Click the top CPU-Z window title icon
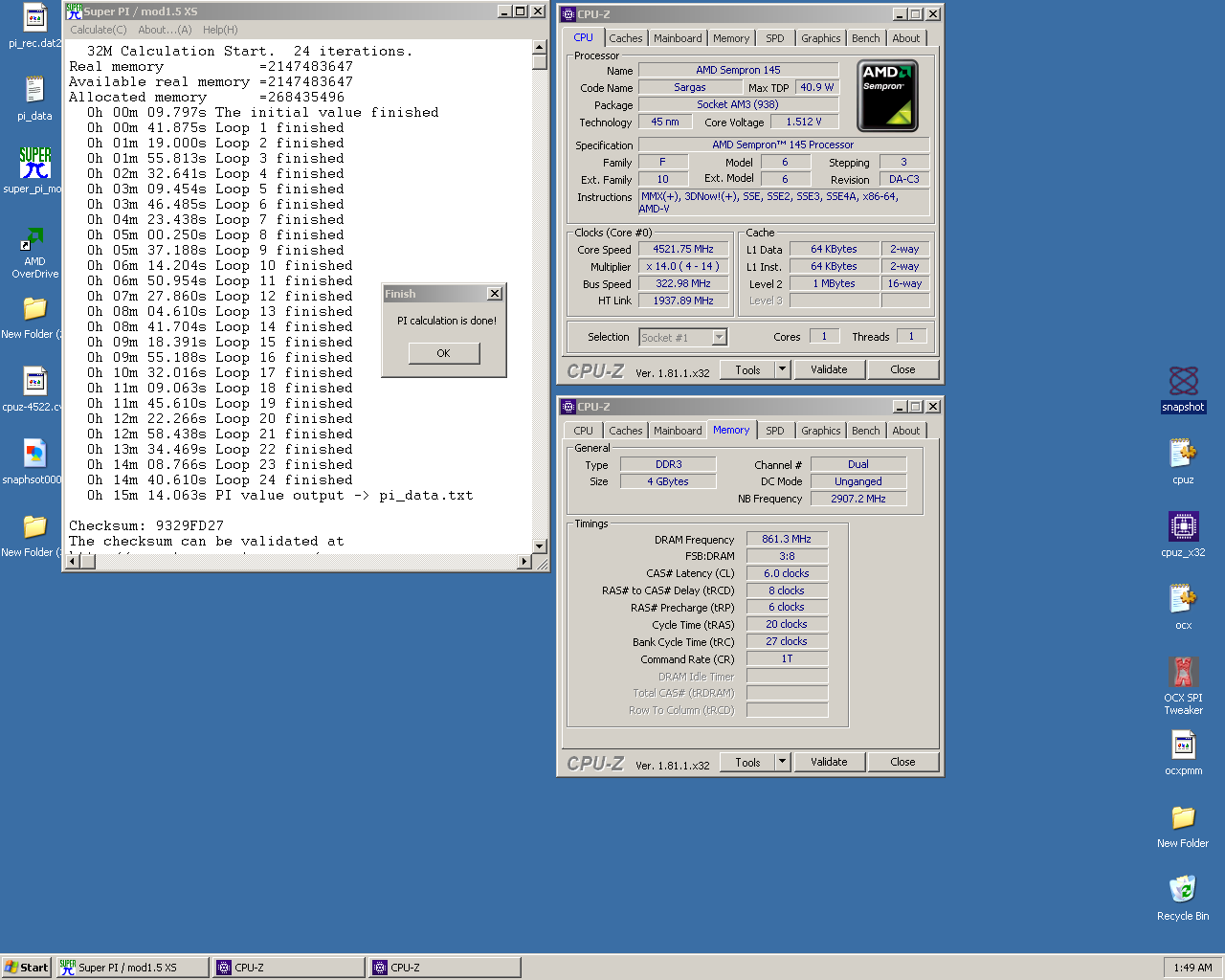Viewport: 1225px width, 980px height. point(568,14)
